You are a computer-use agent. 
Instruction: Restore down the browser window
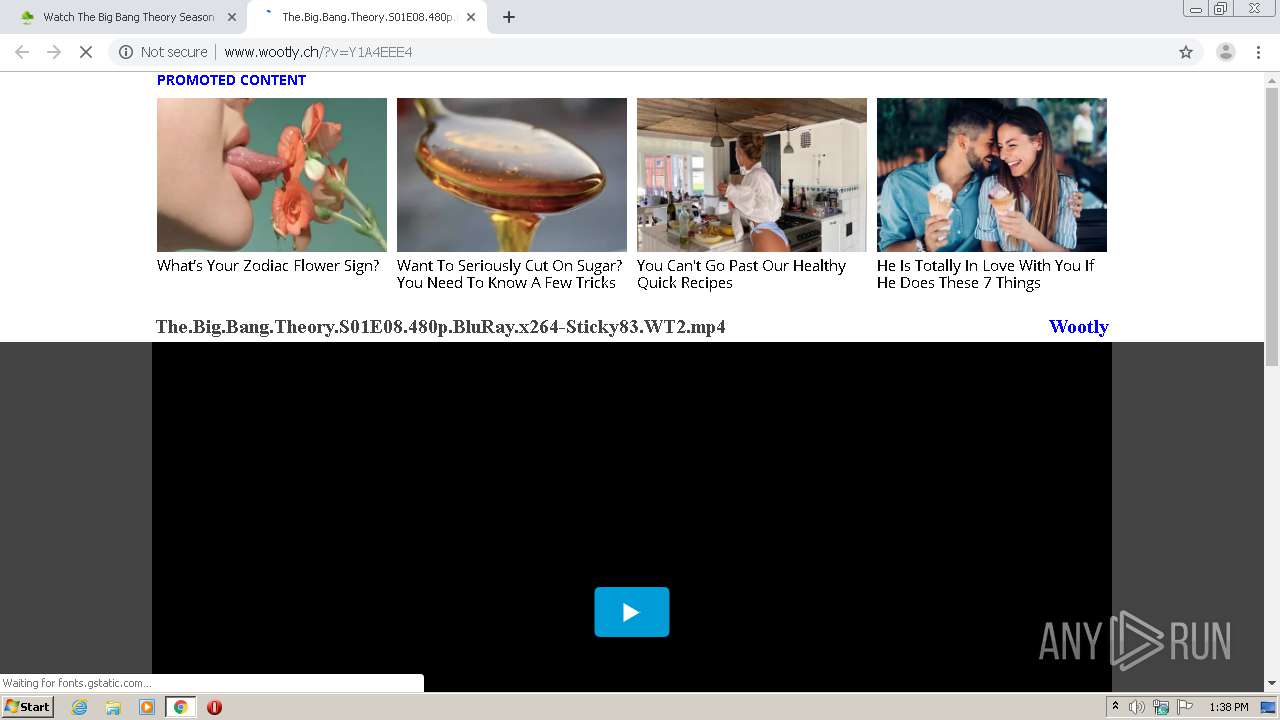pyautogui.click(x=1221, y=9)
